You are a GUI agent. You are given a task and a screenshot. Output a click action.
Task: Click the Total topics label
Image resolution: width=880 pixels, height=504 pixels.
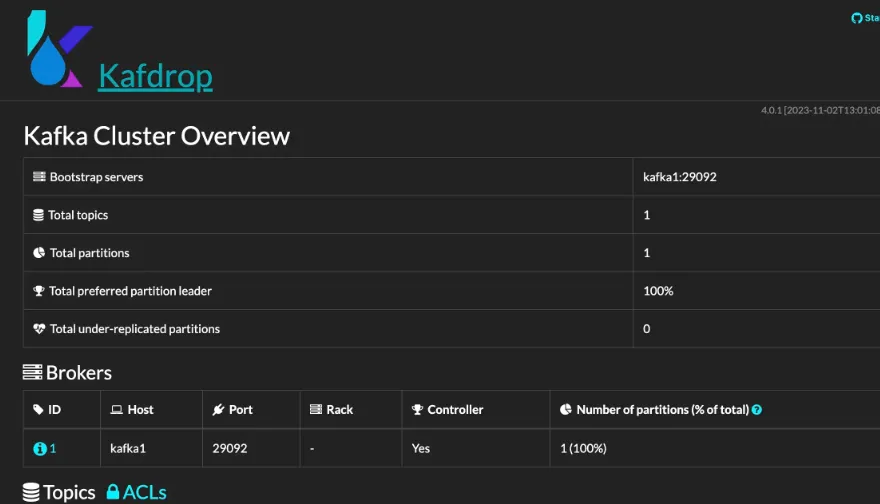tap(78, 215)
